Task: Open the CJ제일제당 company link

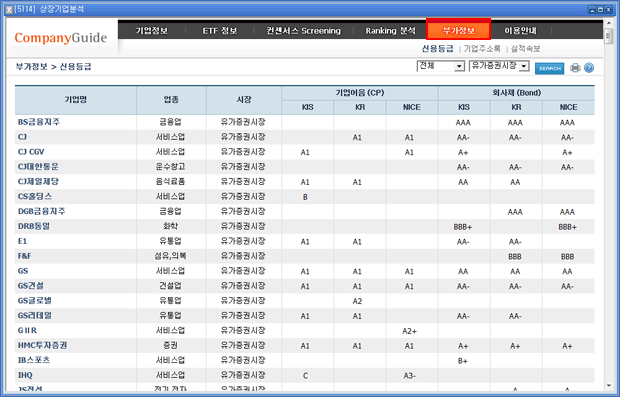Action: [x=38, y=181]
